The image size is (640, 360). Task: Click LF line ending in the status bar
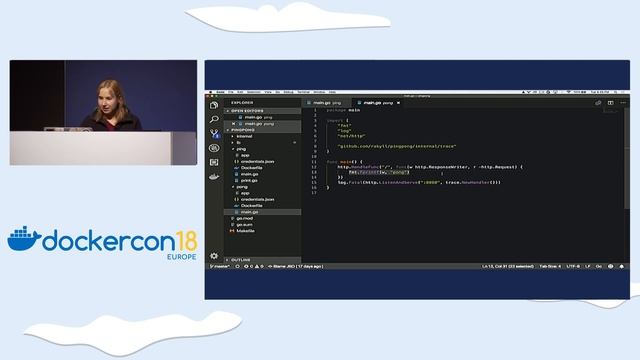pos(588,267)
